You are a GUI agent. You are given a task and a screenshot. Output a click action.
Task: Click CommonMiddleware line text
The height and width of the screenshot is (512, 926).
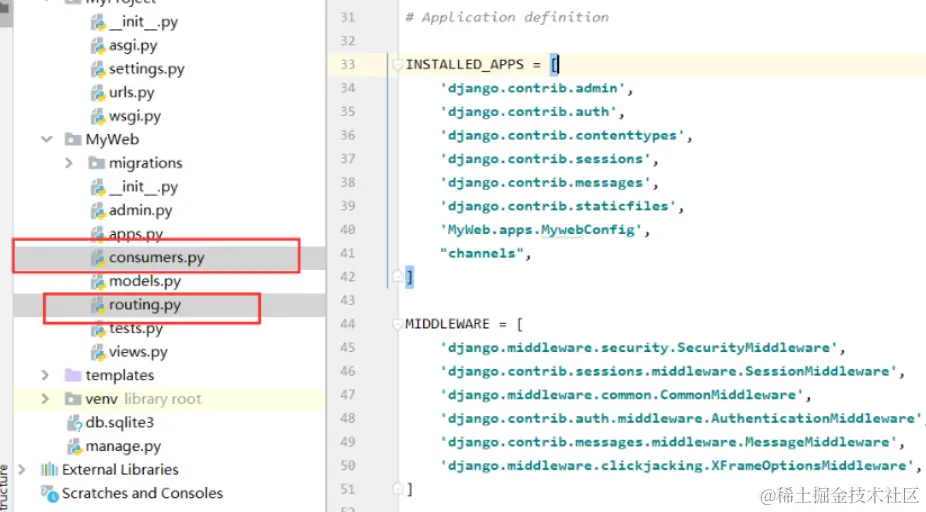point(622,395)
